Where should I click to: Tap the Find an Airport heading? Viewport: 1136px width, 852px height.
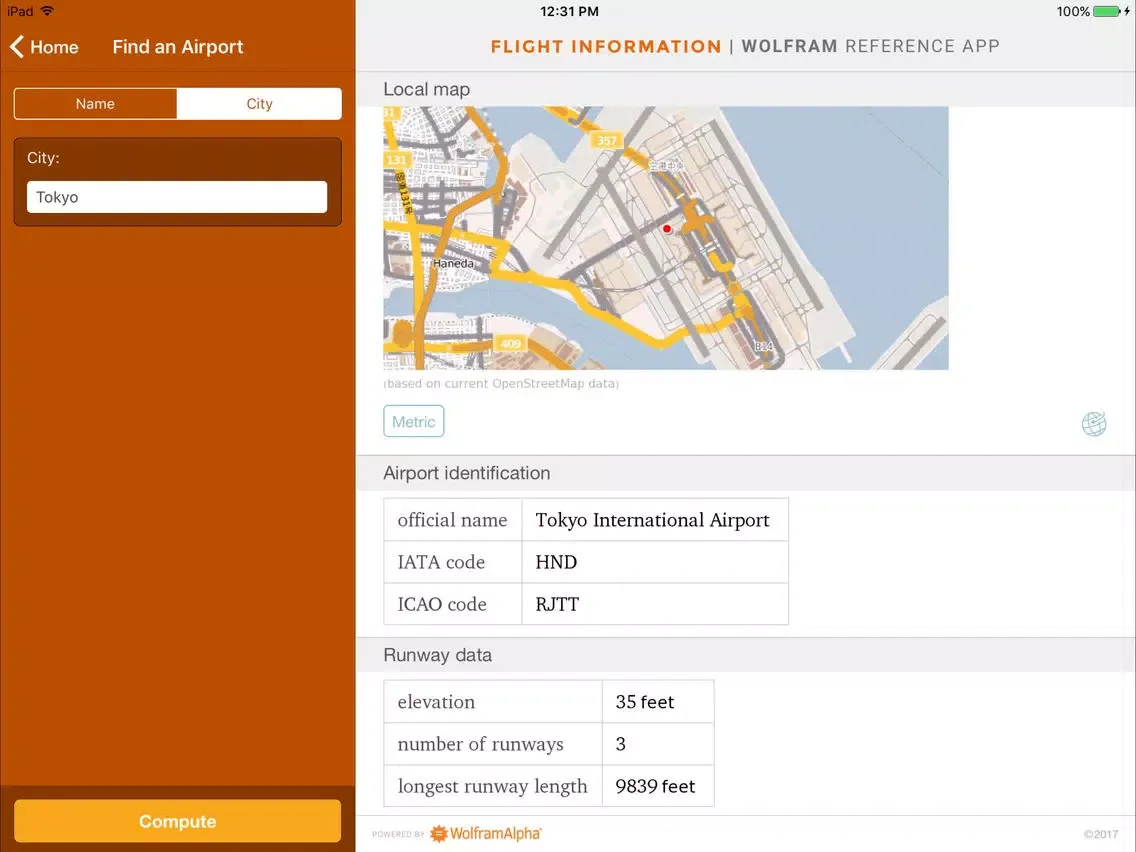(x=178, y=47)
